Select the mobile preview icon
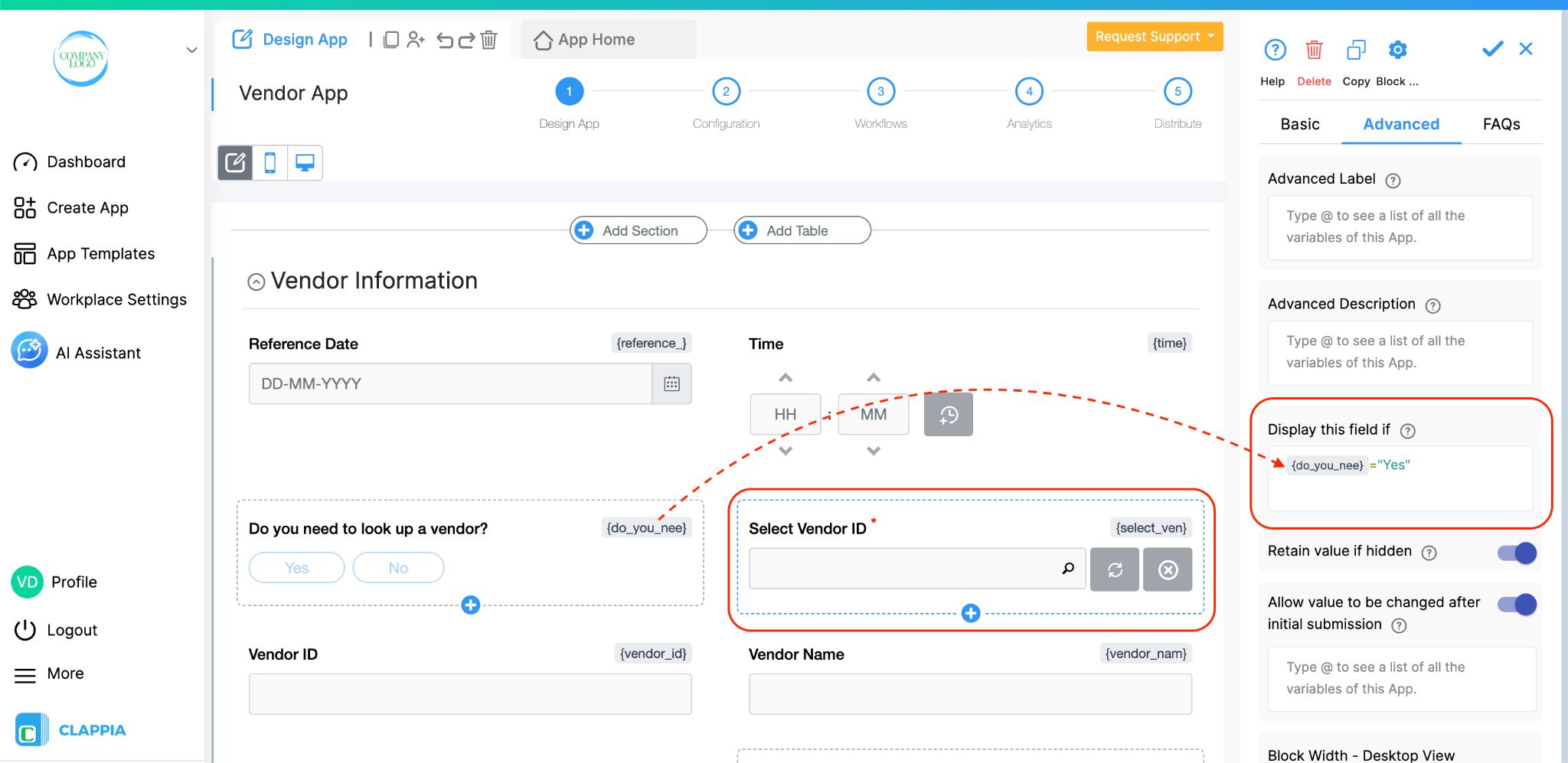1568x763 pixels. pyautogui.click(x=270, y=162)
